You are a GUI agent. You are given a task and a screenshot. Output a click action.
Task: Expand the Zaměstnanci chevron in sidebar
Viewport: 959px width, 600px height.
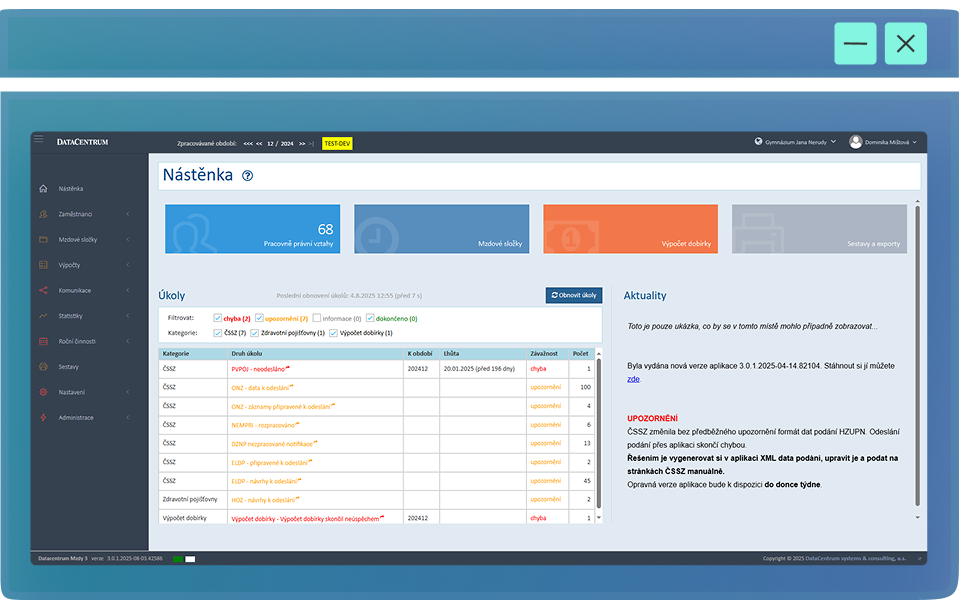click(128, 214)
